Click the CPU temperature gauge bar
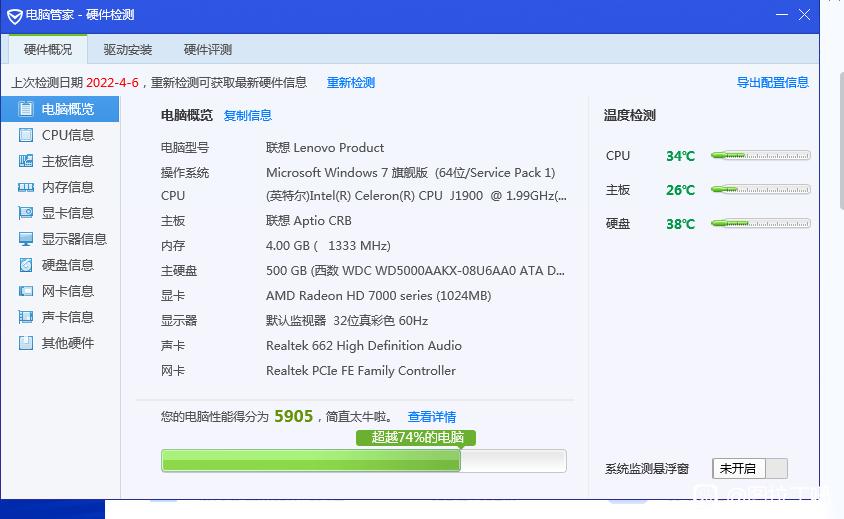844x519 pixels. click(760, 156)
